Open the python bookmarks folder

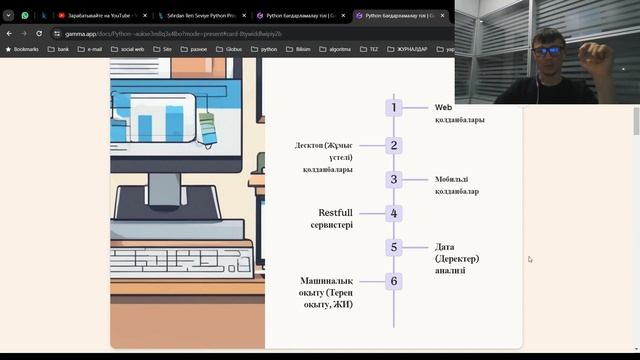click(264, 49)
